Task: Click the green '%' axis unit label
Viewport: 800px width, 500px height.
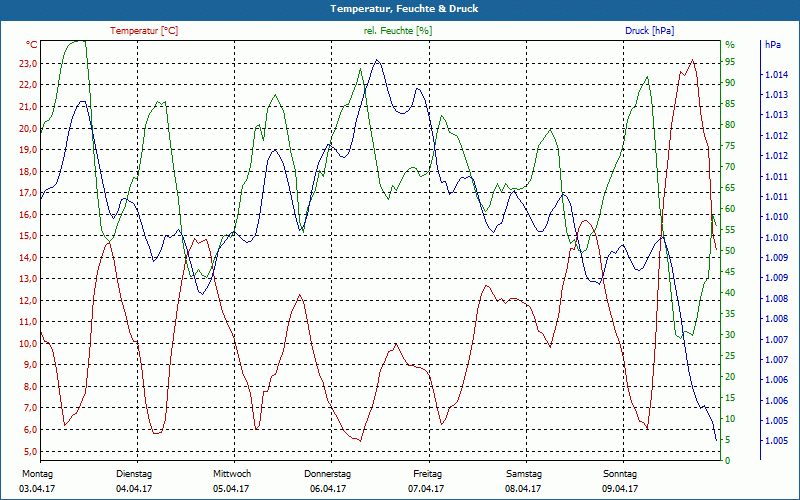Action: [730, 45]
